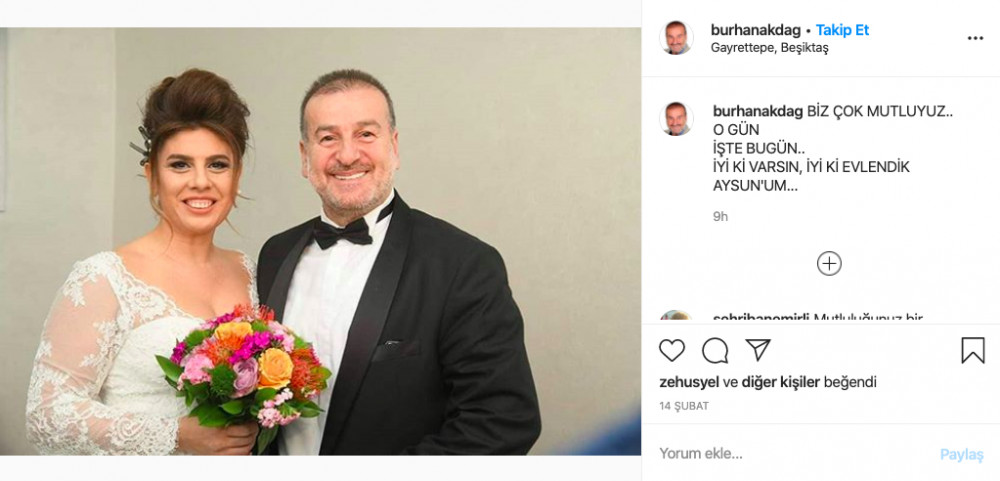The height and width of the screenshot is (481, 1000).
Task: Share post with paper plane icon
Action: tap(758, 350)
